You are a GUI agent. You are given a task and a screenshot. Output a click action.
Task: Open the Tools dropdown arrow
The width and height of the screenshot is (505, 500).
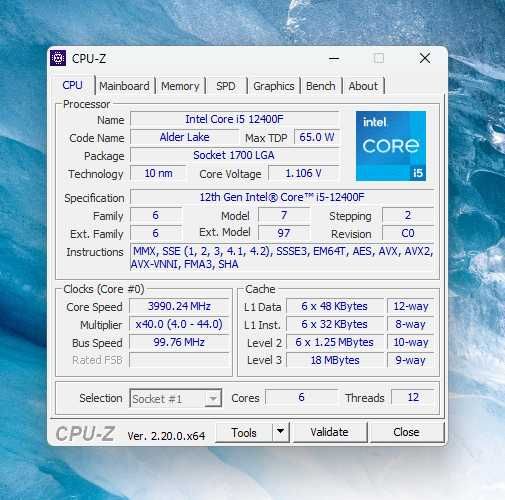pyautogui.click(x=281, y=432)
